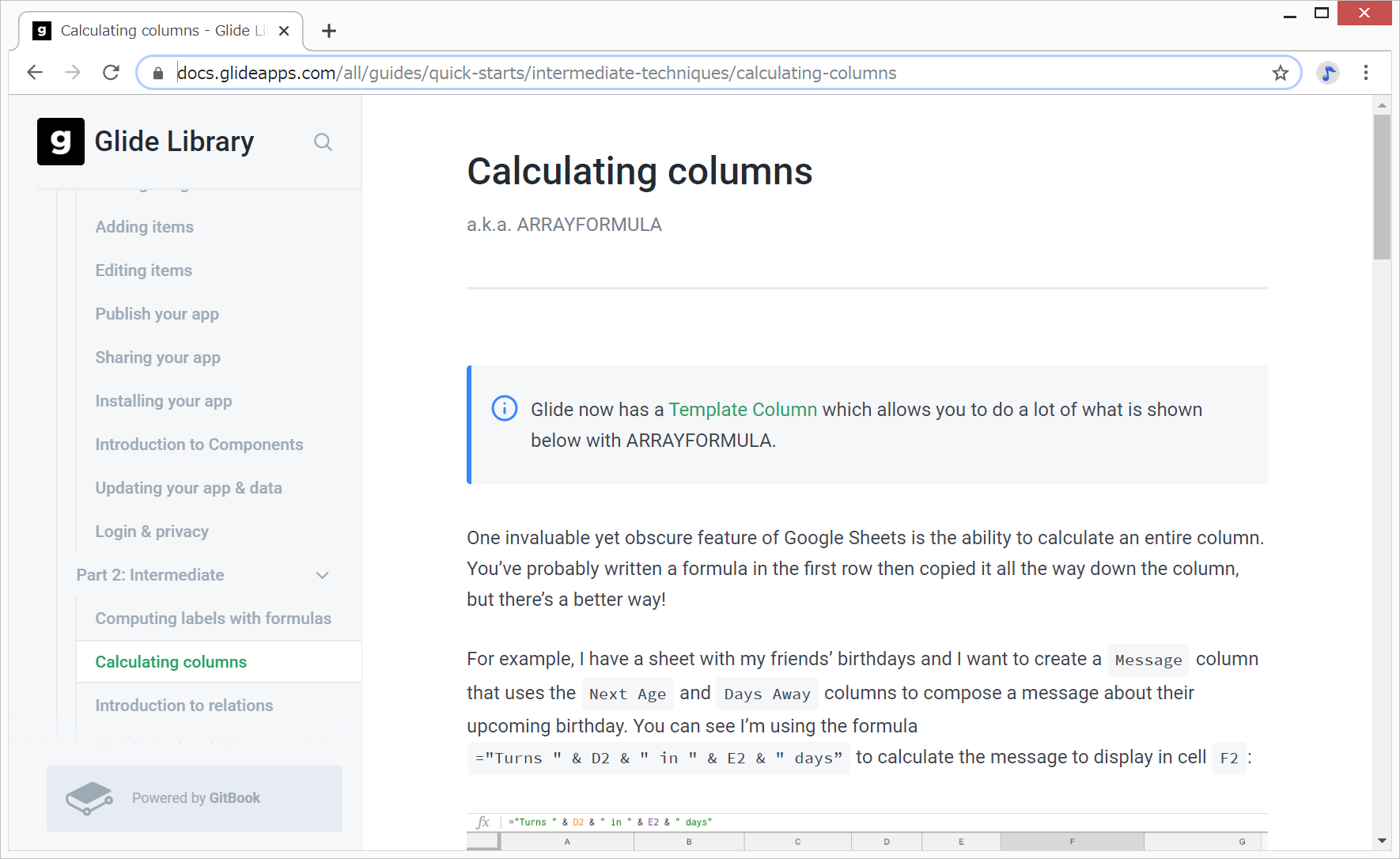
Task: Select the Calculating columns browser tab
Action: [161, 31]
